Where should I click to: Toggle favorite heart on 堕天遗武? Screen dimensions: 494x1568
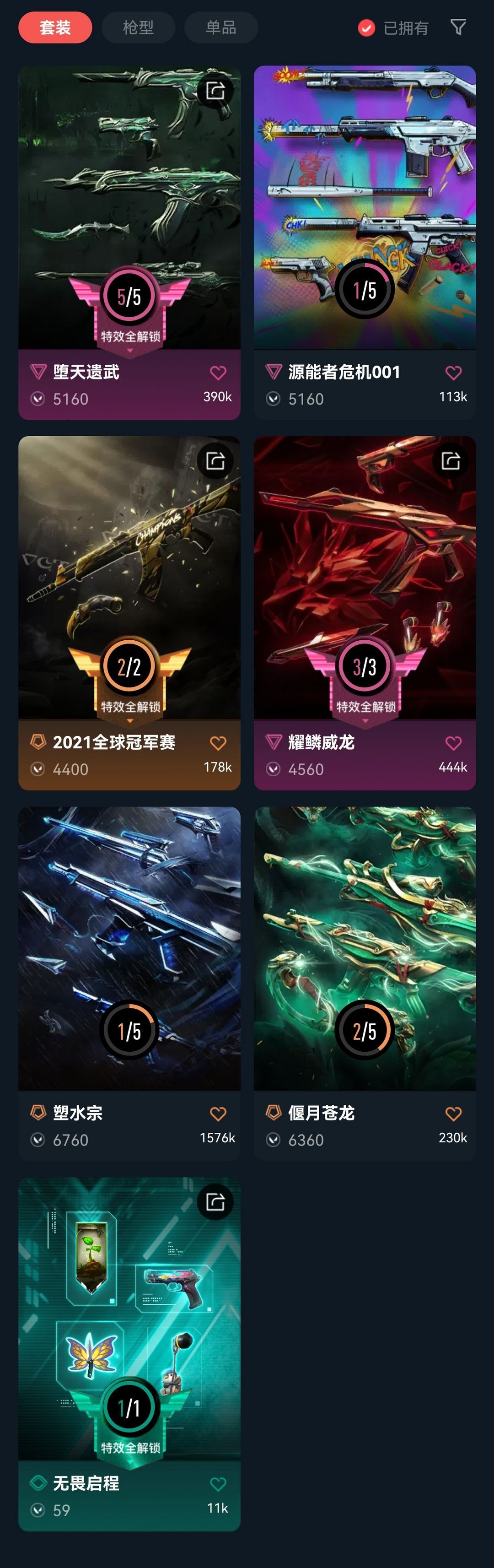(218, 373)
